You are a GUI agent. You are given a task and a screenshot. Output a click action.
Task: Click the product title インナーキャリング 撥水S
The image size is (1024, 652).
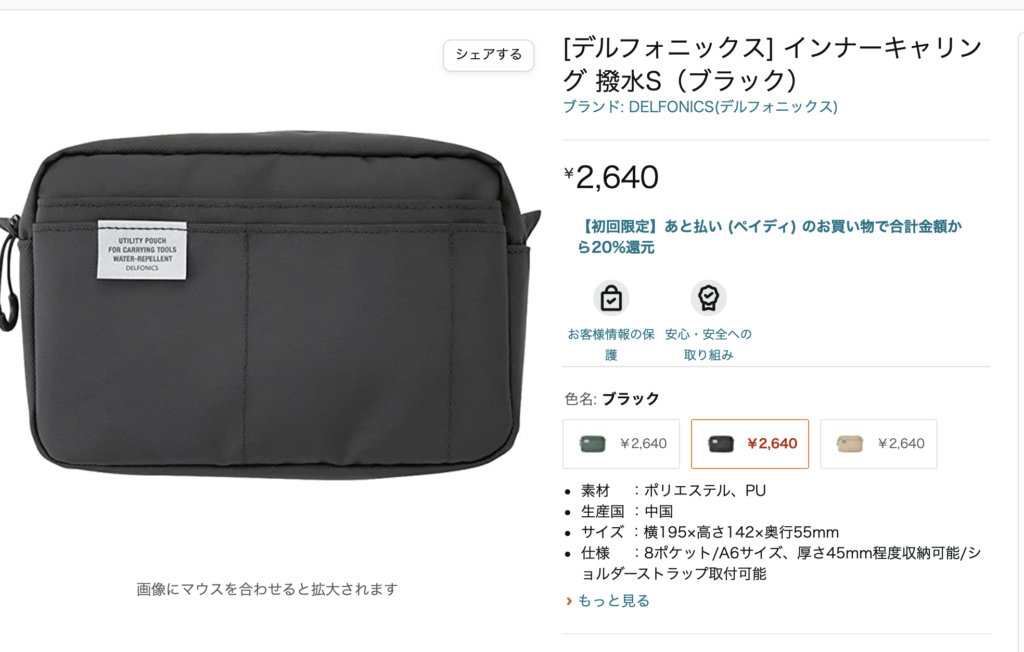pos(773,64)
